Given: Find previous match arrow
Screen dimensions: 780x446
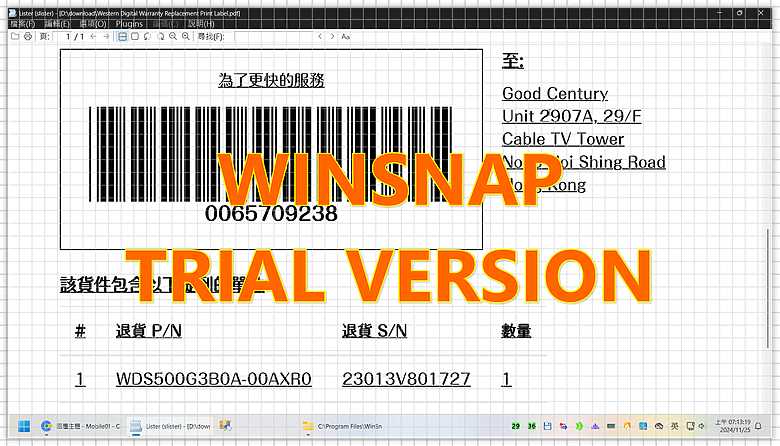Looking at the screenshot, I should pyautogui.click(x=320, y=36).
